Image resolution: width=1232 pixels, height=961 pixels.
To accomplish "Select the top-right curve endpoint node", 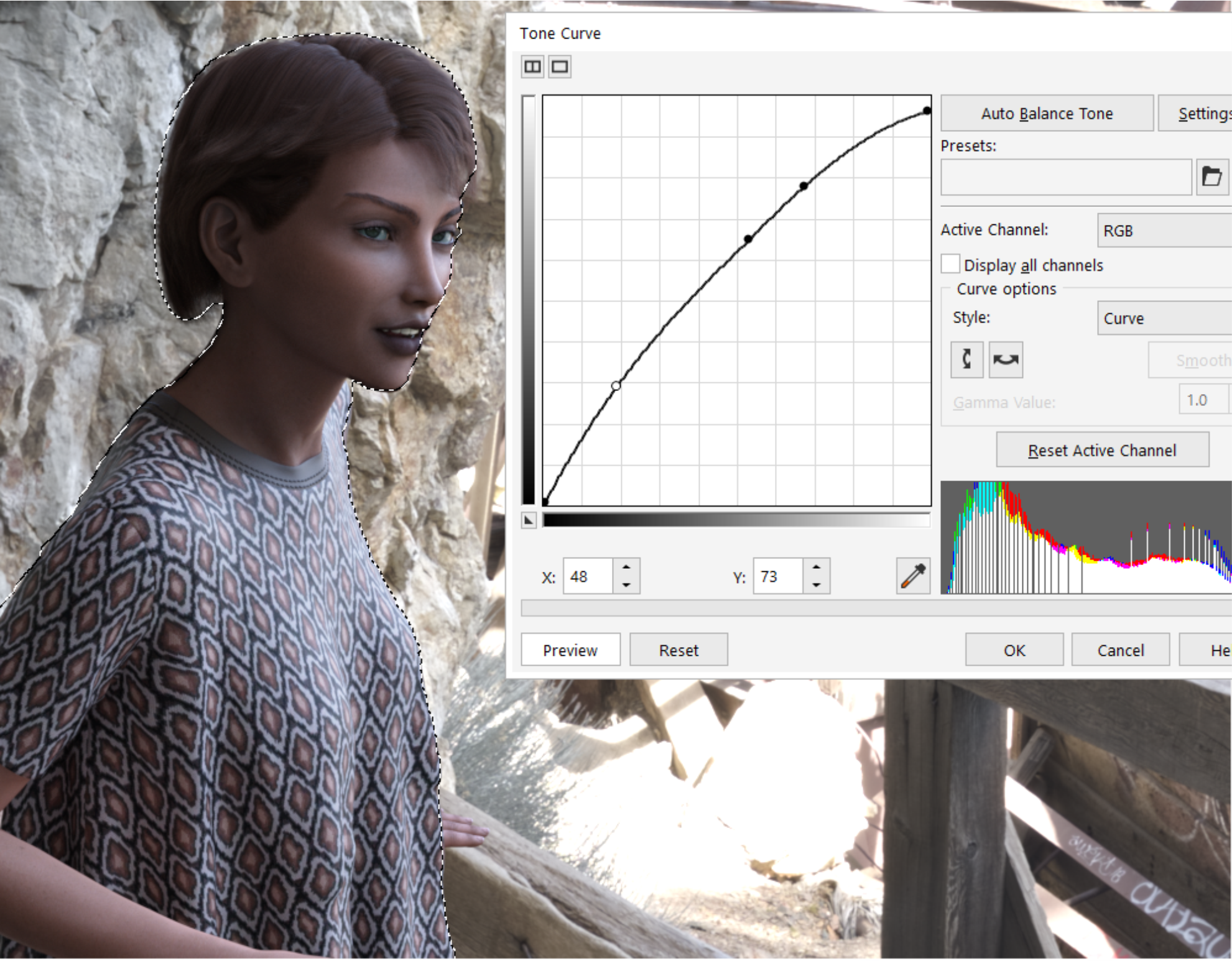I will tap(927, 111).
